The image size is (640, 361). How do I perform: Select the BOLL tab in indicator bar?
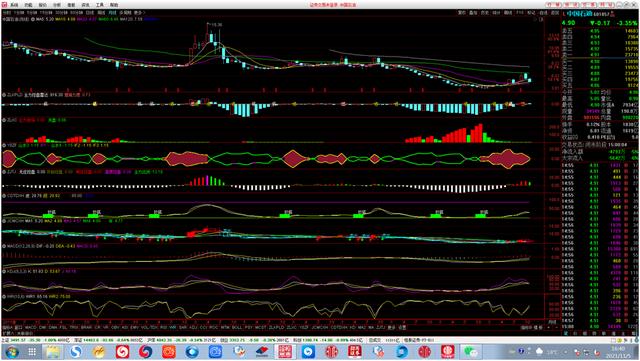tap(237, 328)
